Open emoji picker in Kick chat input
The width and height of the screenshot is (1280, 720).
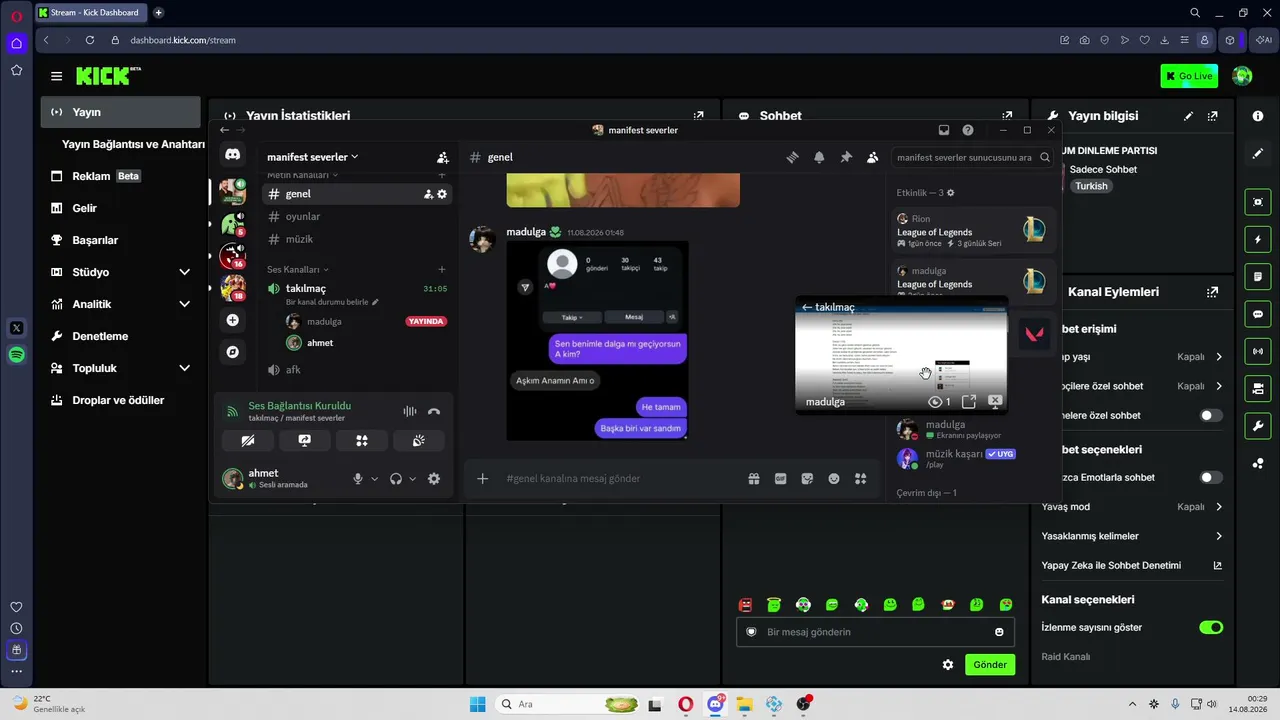click(x=999, y=632)
